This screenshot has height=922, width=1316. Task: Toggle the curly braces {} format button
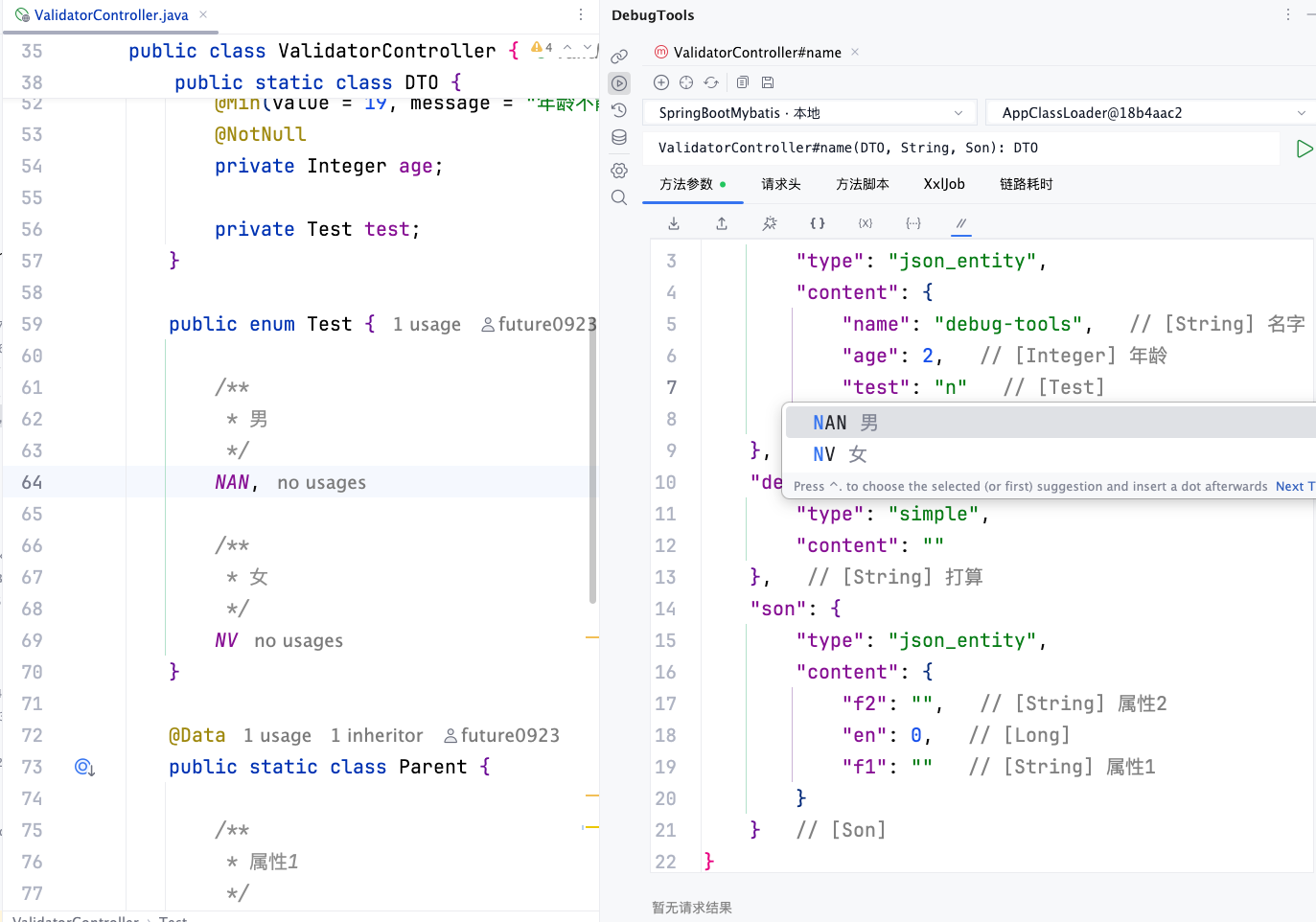coord(818,223)
